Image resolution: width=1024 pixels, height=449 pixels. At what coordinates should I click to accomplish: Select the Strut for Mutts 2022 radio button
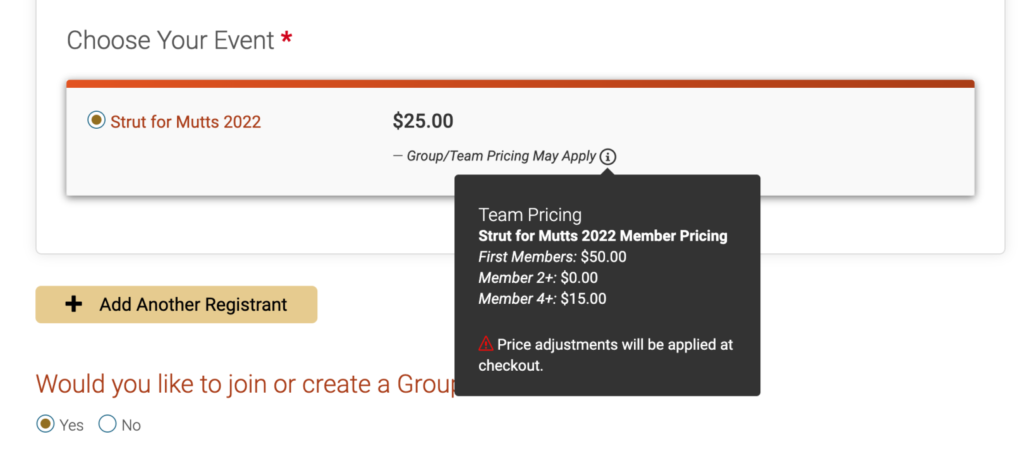[97, 120]
